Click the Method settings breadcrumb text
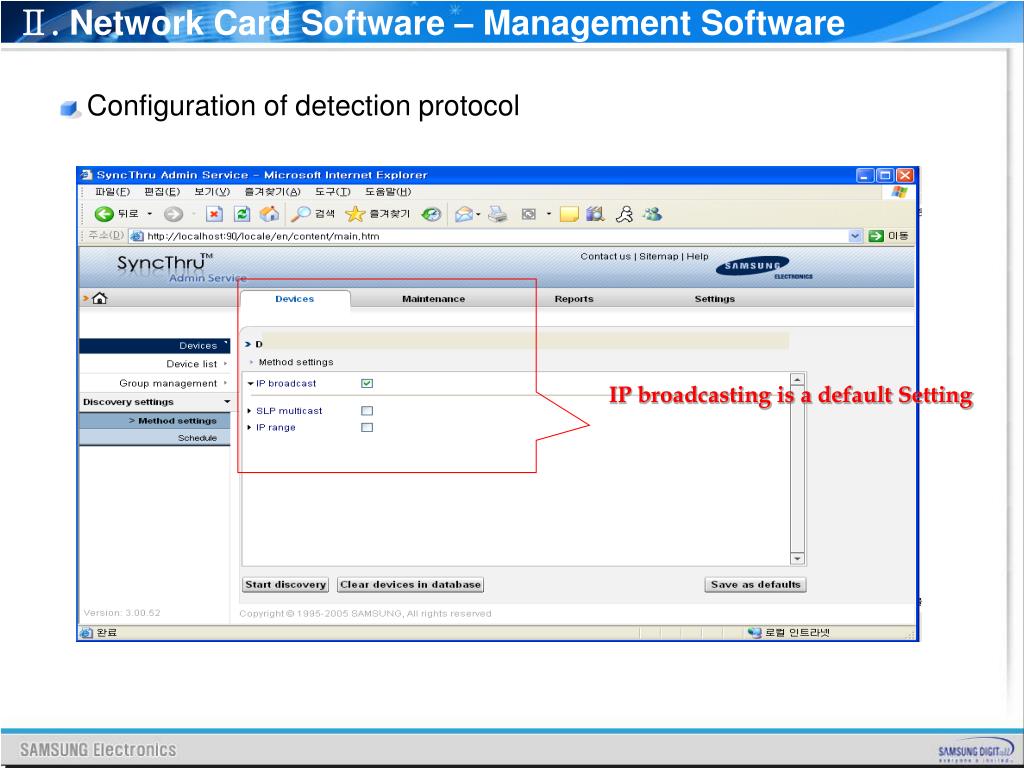1024x768 pixels. (x=296, y=362)
